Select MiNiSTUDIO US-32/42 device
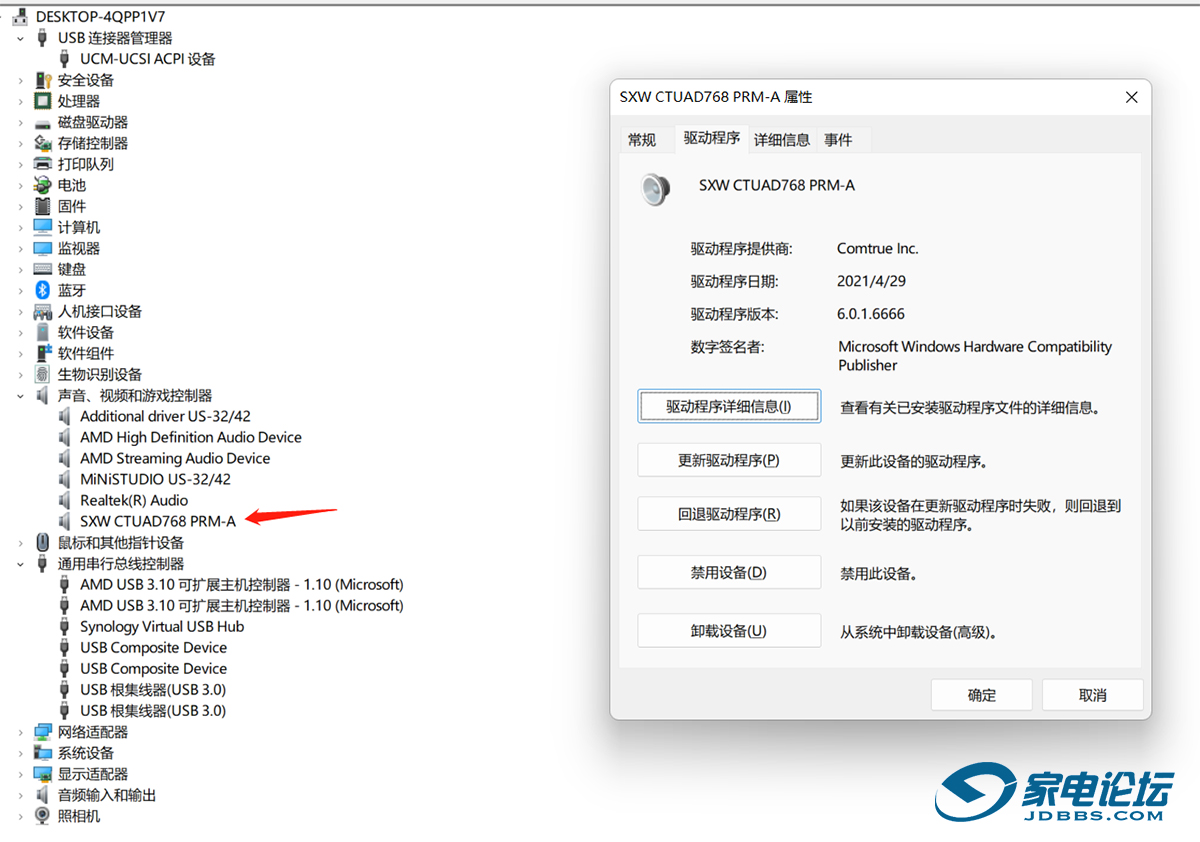This screenshot has width=1200, height=842. (156, 479)
